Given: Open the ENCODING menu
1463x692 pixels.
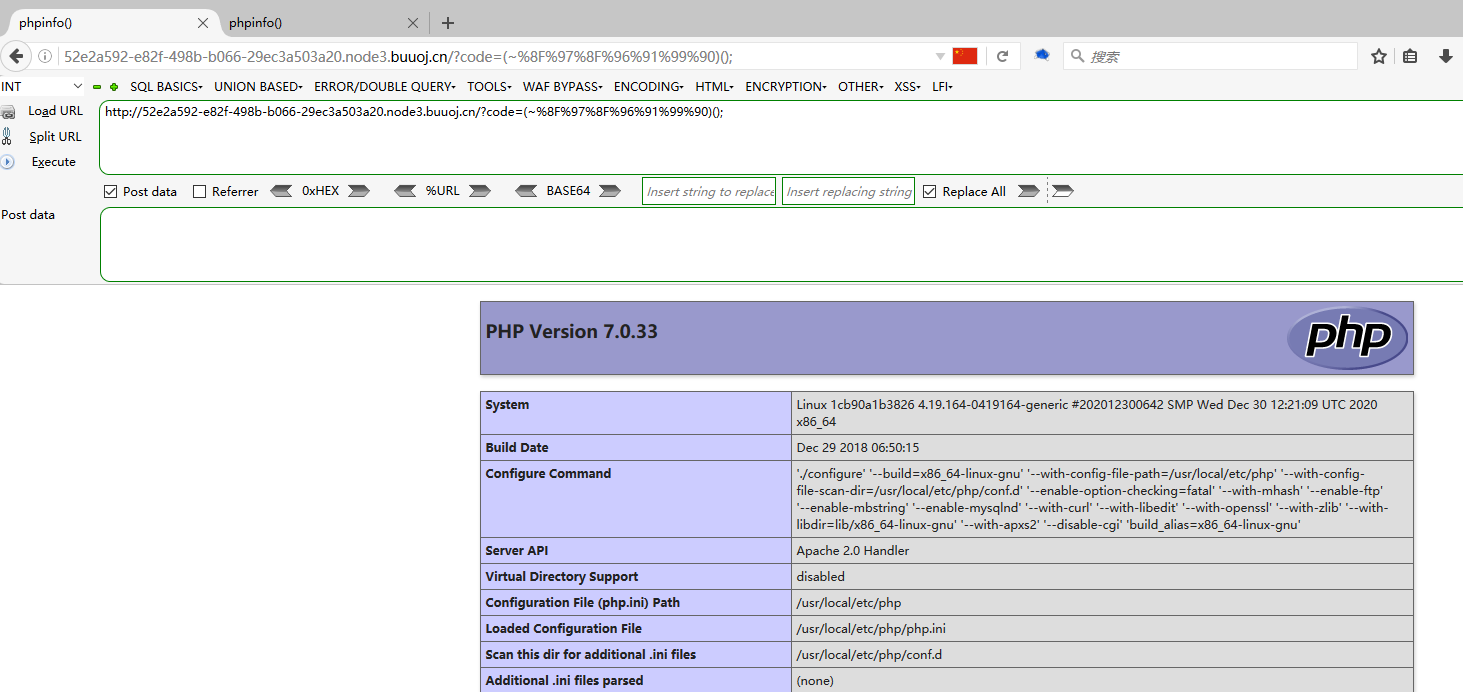Looking at the screenshot, I should [648, 87].
